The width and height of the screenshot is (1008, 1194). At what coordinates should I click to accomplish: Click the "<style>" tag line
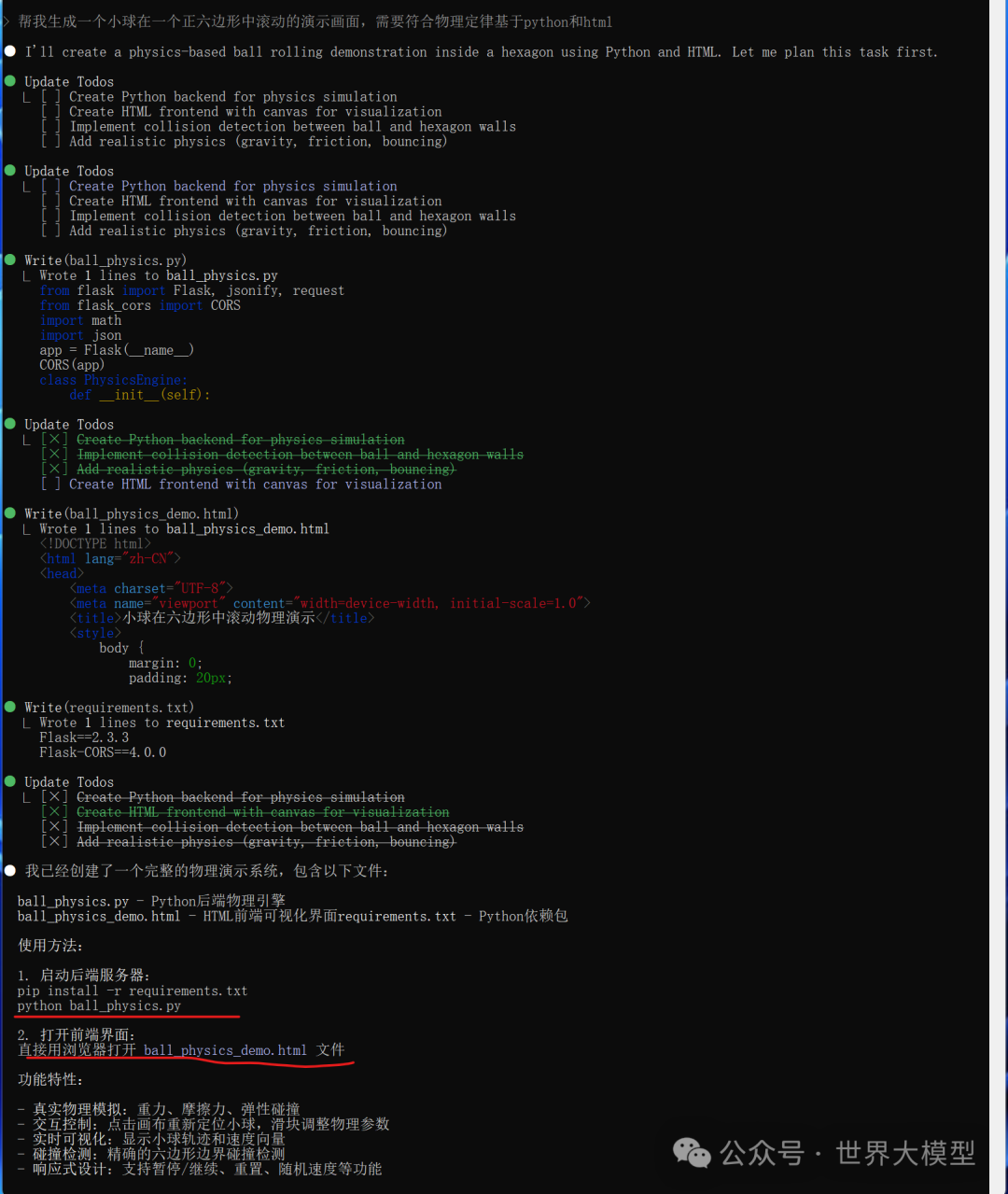95,633
